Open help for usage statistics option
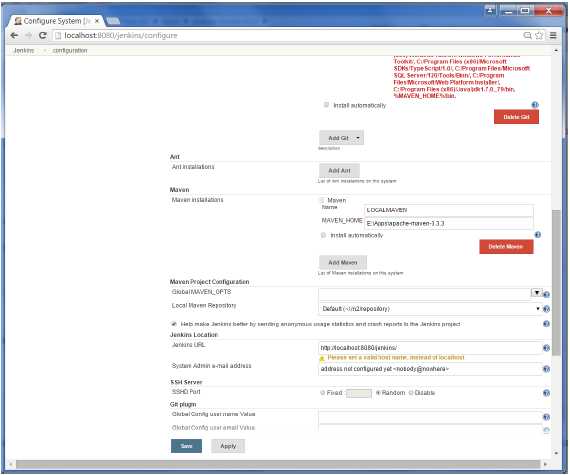The height and width of the screenshot is (475, 570). point(546,324)
